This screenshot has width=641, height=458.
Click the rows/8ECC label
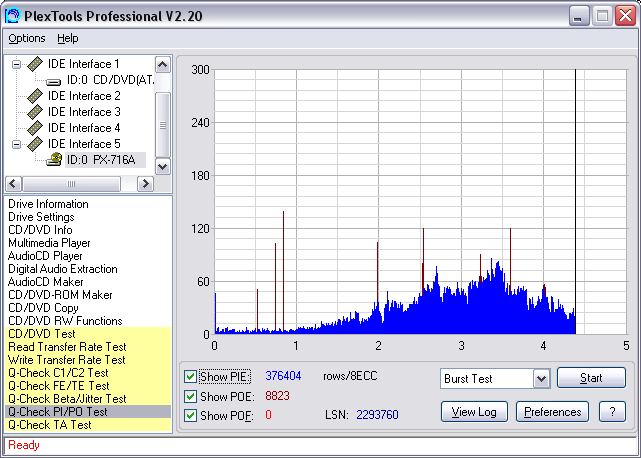pos(350,376)
